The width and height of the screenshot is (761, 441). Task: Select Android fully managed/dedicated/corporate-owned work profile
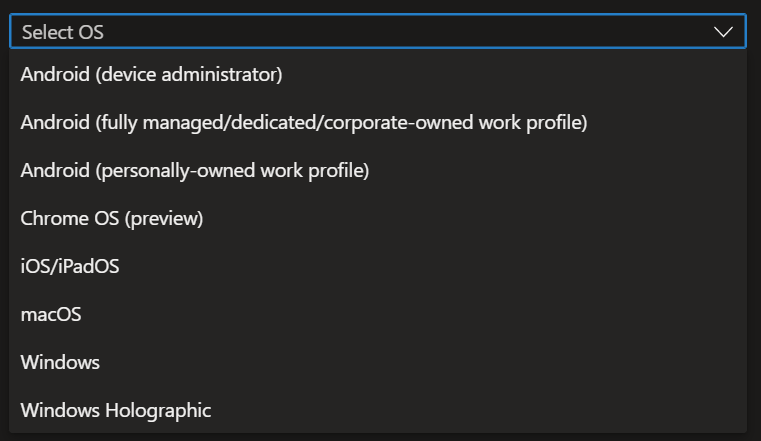(x=303, y=122)
